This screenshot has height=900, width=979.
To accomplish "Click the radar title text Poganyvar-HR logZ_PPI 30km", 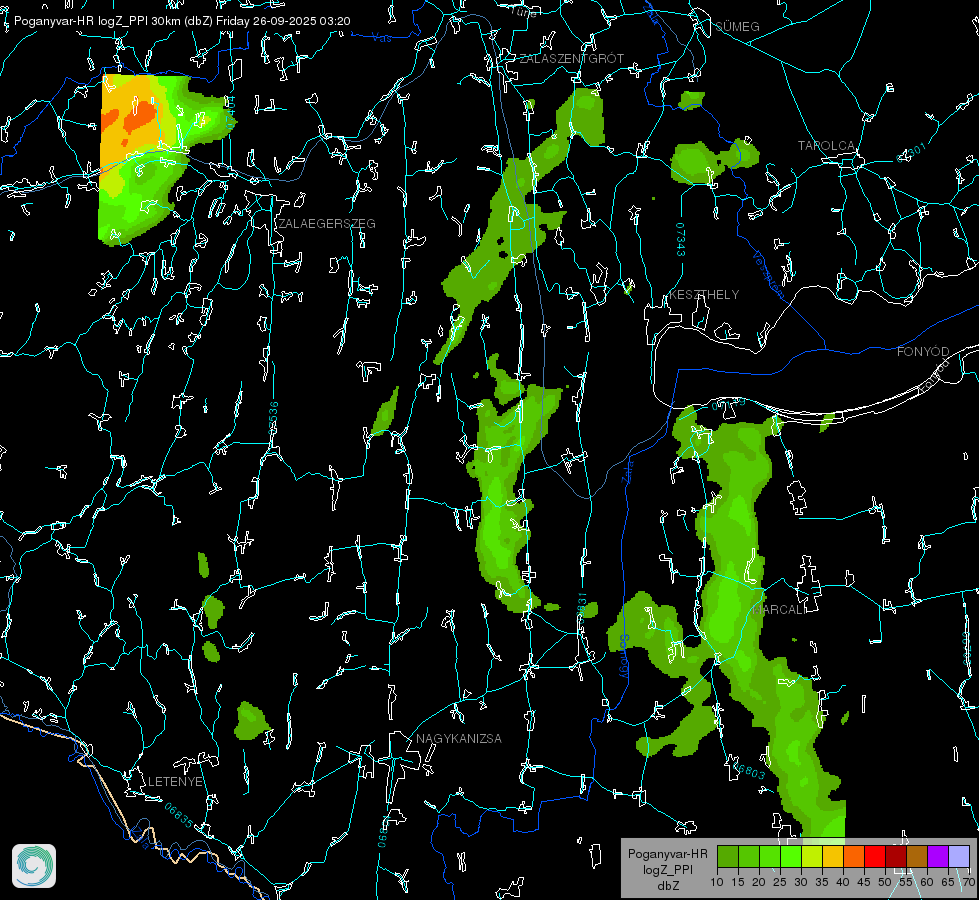I will [x=97, y=21].
